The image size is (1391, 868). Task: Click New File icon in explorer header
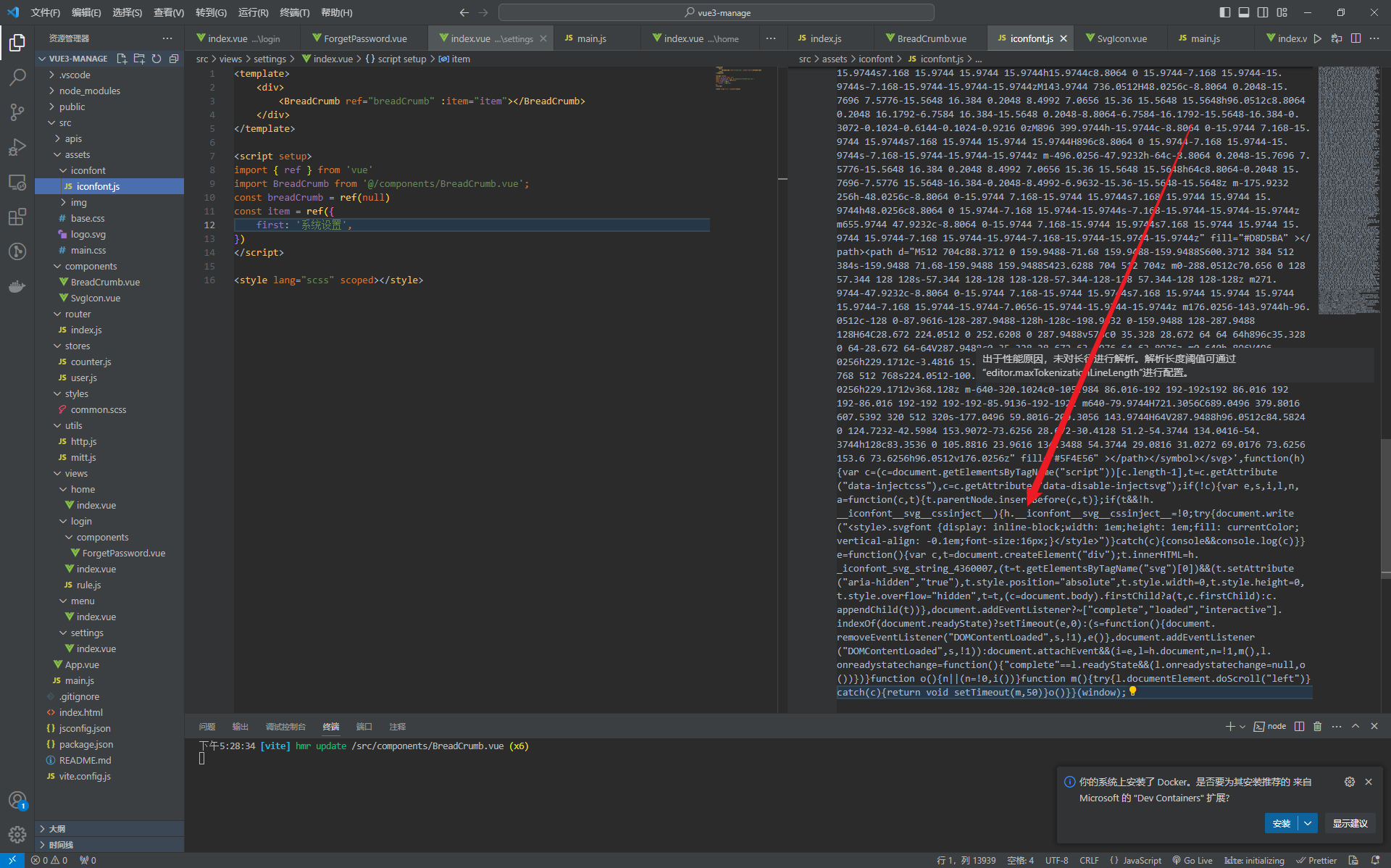click(122, 59)
